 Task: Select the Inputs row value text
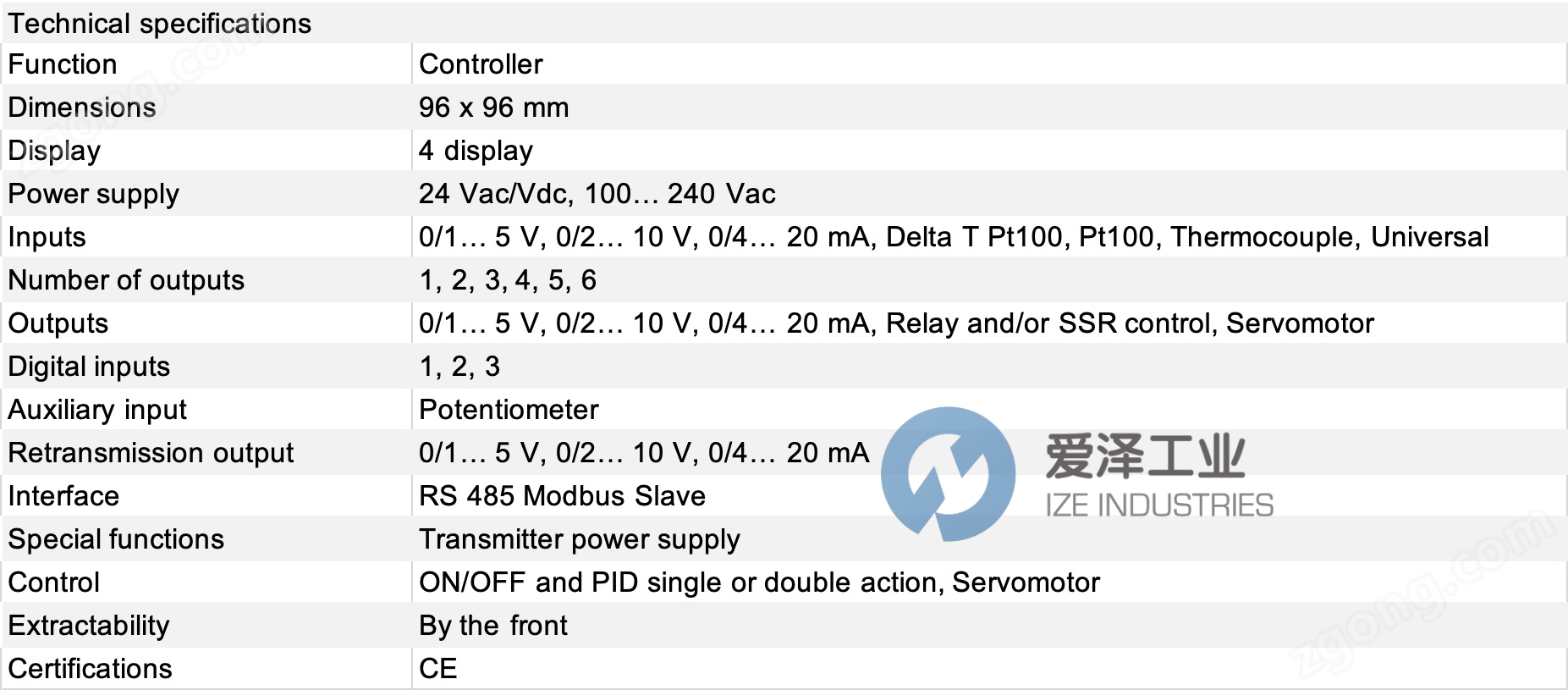pyautogui.click(x=954, y=237)
